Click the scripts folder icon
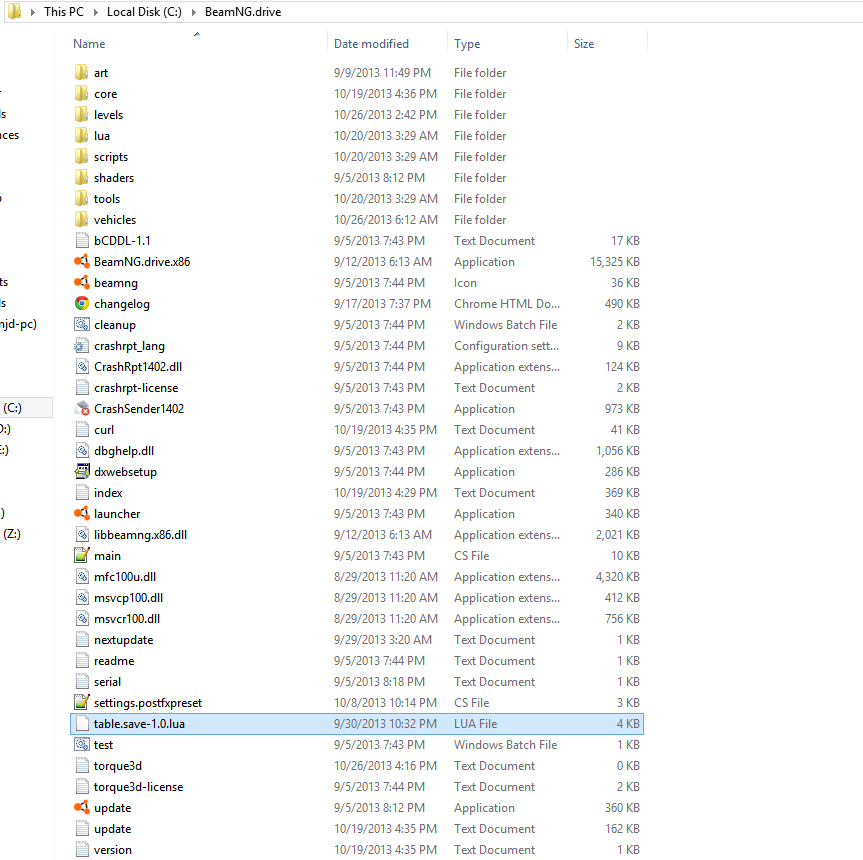Image resolution: width=863 pixels, height=860 pixels. 81,157
